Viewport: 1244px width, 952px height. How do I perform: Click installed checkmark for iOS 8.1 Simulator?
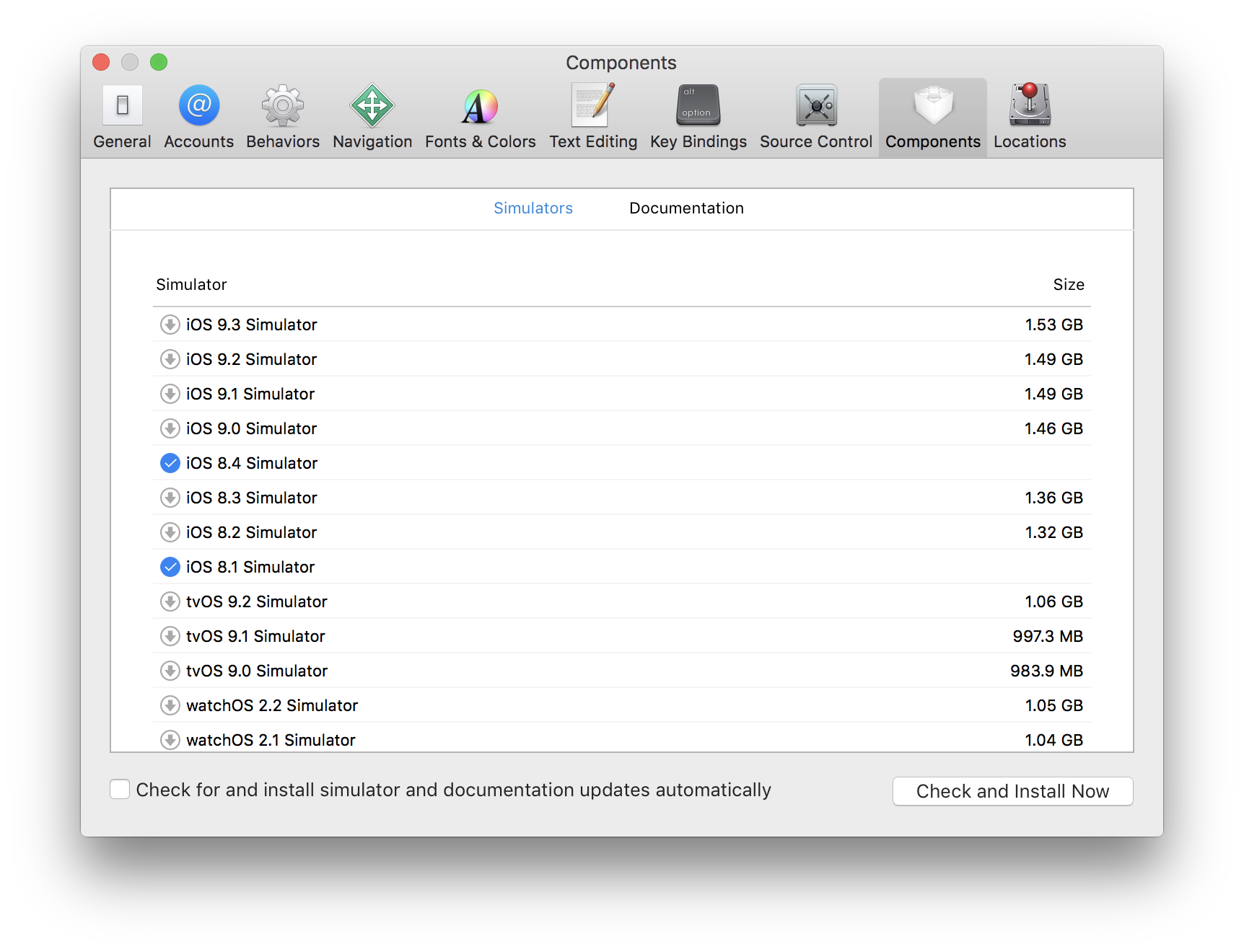[170, 567]
